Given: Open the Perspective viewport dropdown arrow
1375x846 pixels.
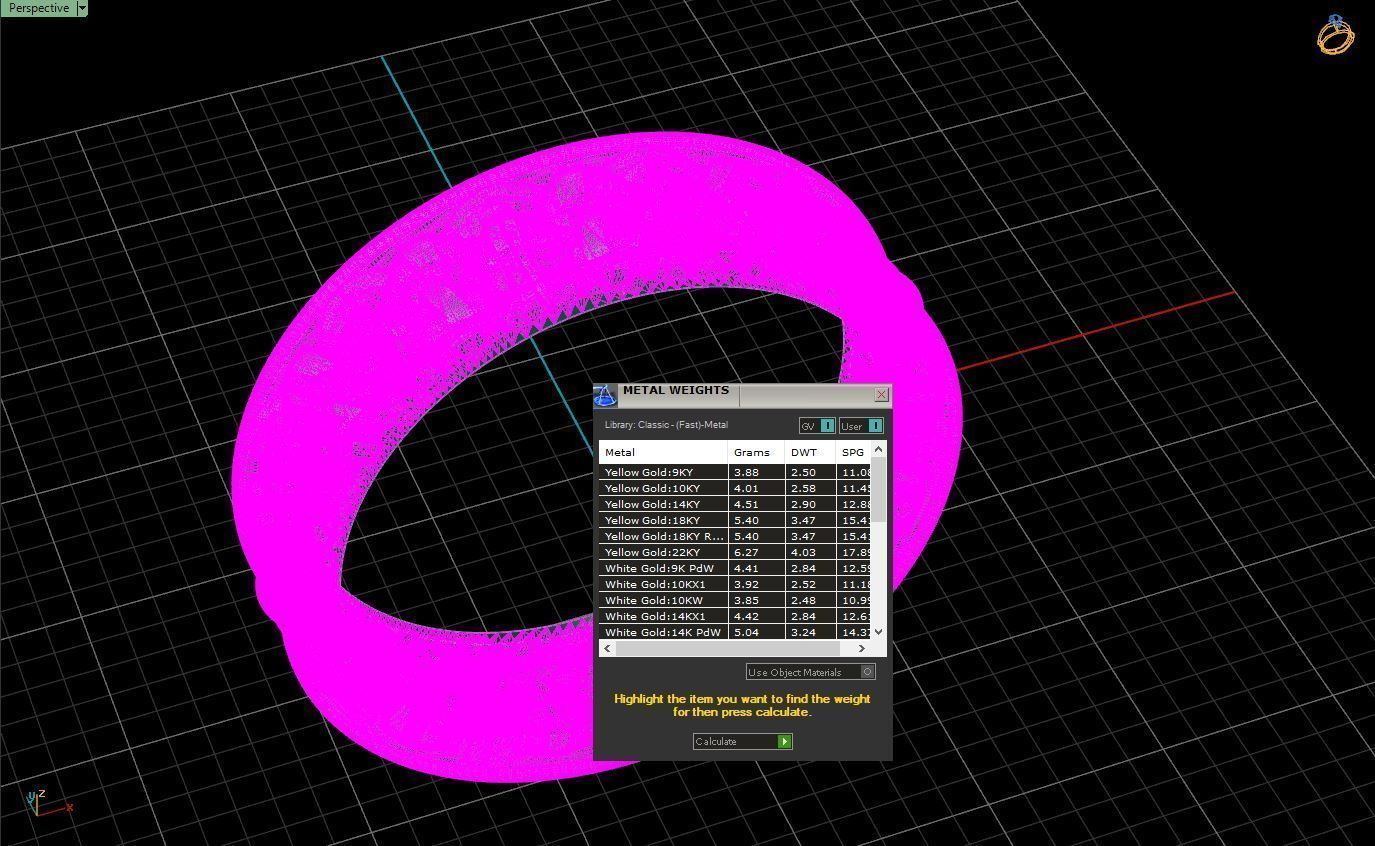Looking at the screenshot, I should point(82,8).
